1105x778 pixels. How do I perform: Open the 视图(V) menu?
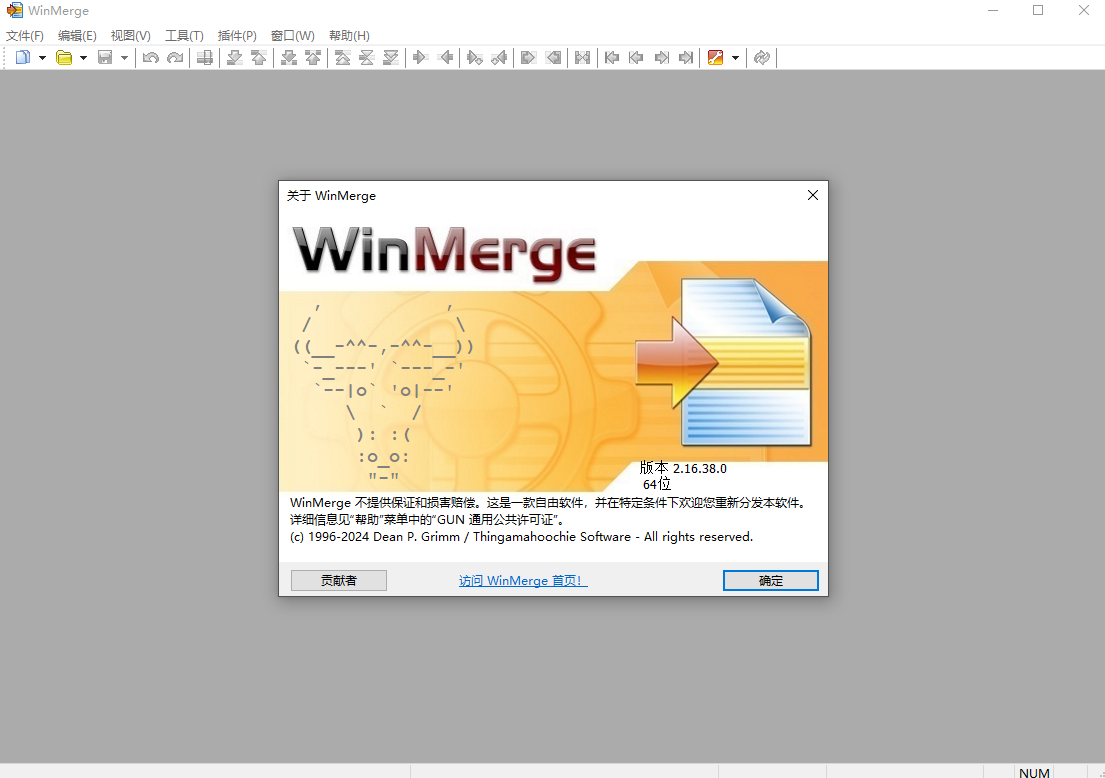(x=130, y=35)
